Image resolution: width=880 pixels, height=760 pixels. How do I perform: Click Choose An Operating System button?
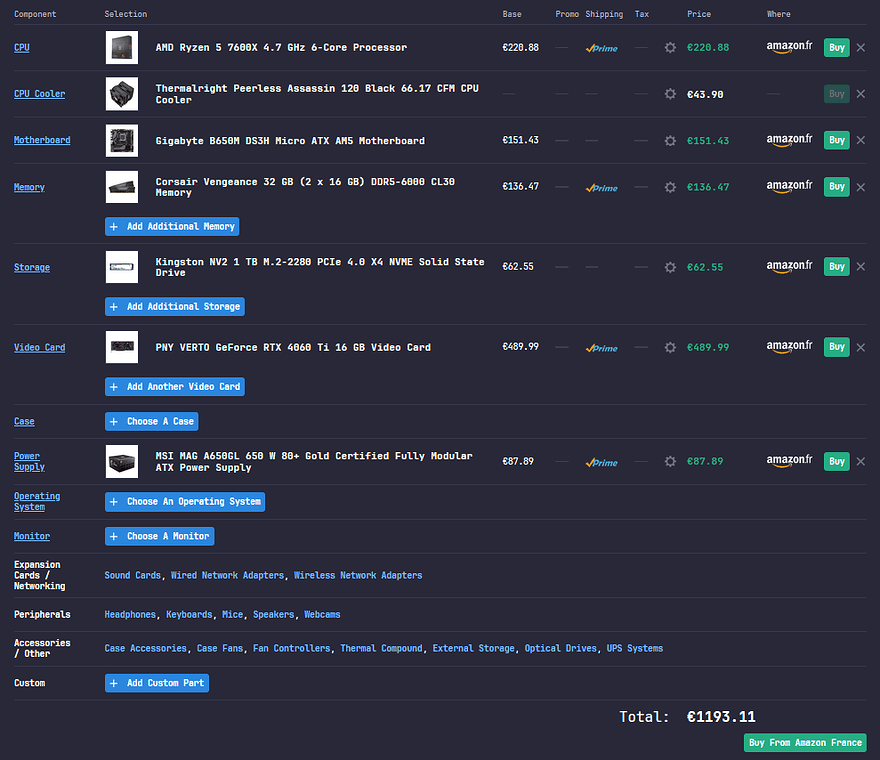tap(185, 501)
